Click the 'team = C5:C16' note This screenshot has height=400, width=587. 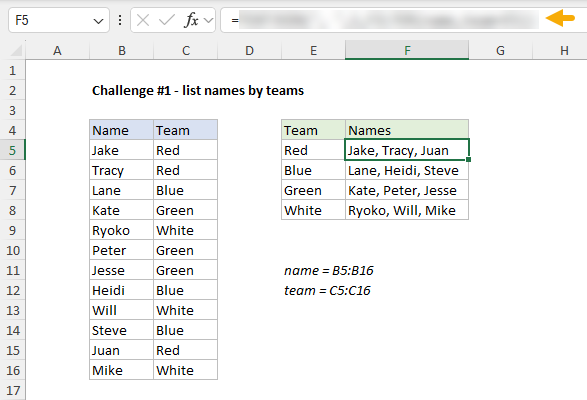click(327, 290)
